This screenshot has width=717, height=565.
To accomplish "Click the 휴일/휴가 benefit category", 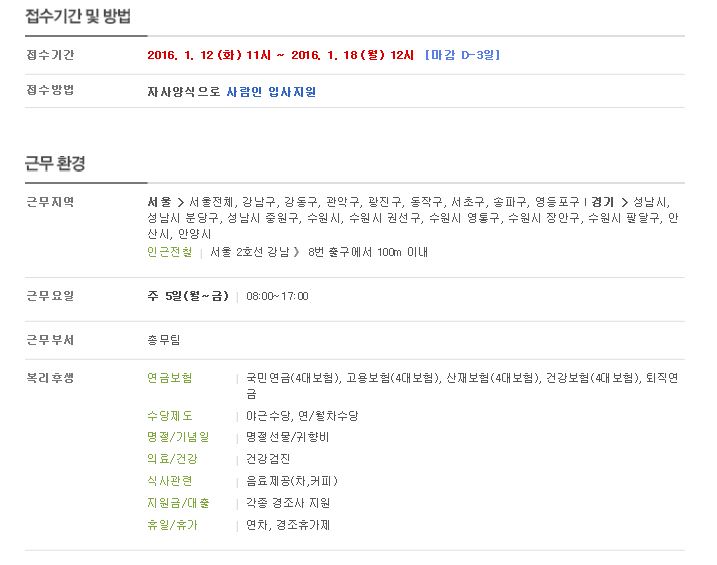I will [172, 525].
